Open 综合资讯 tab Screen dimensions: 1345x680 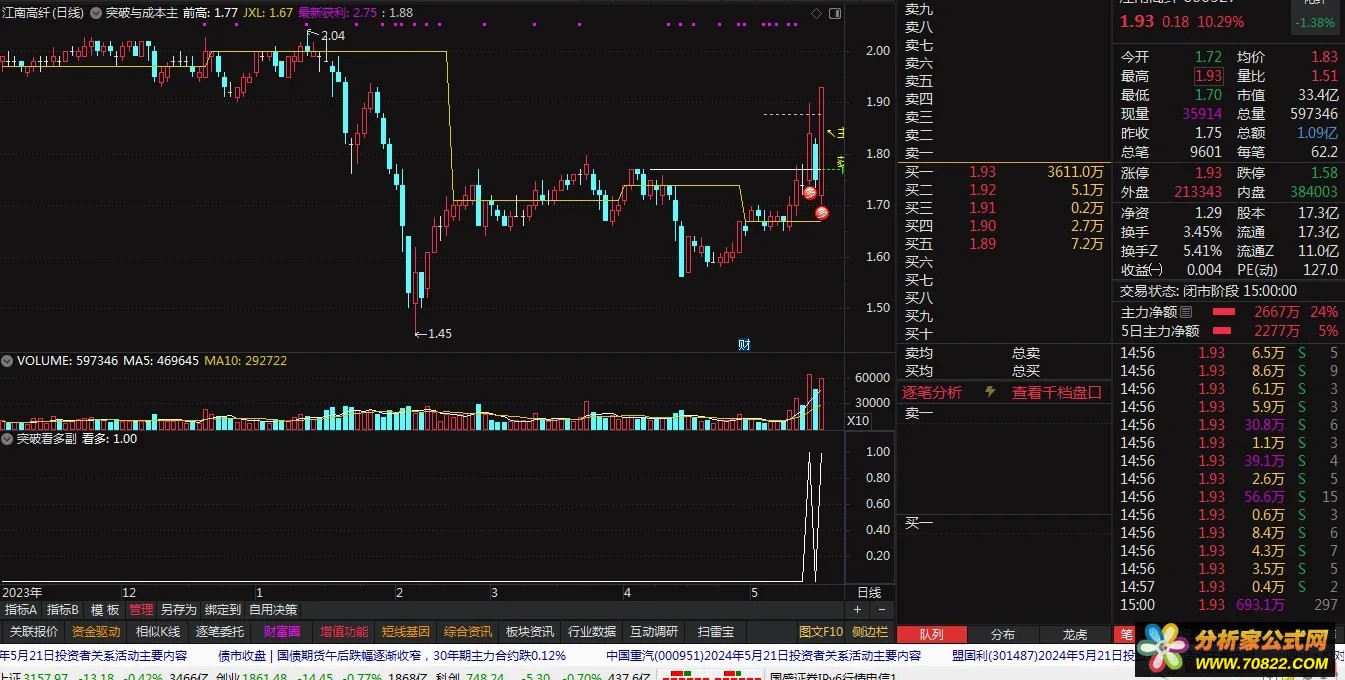(468, 631)
